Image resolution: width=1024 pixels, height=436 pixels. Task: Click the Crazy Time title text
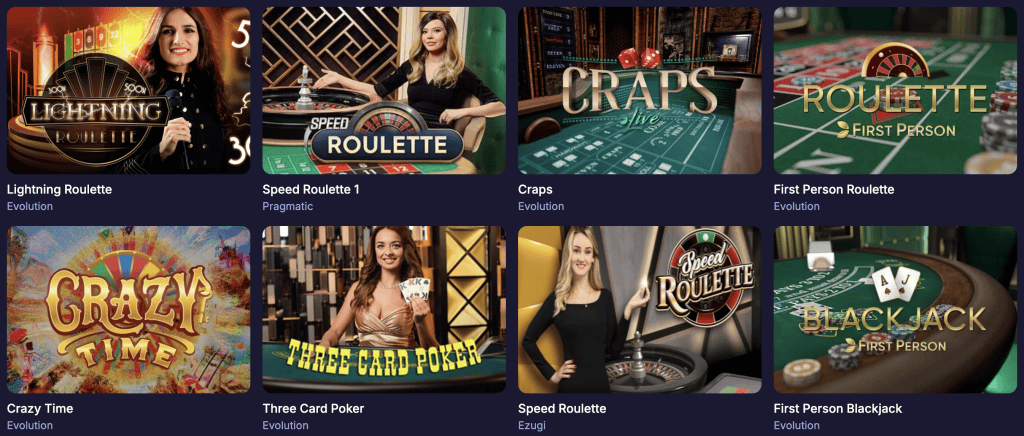(40, 409)
